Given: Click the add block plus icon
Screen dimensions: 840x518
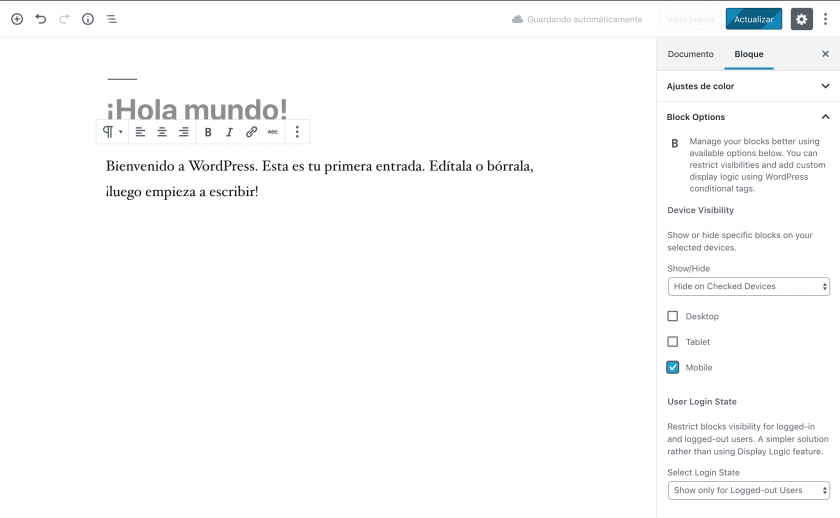Looking at the screenshot, I should pyautogui.click(x=17, y=19).
